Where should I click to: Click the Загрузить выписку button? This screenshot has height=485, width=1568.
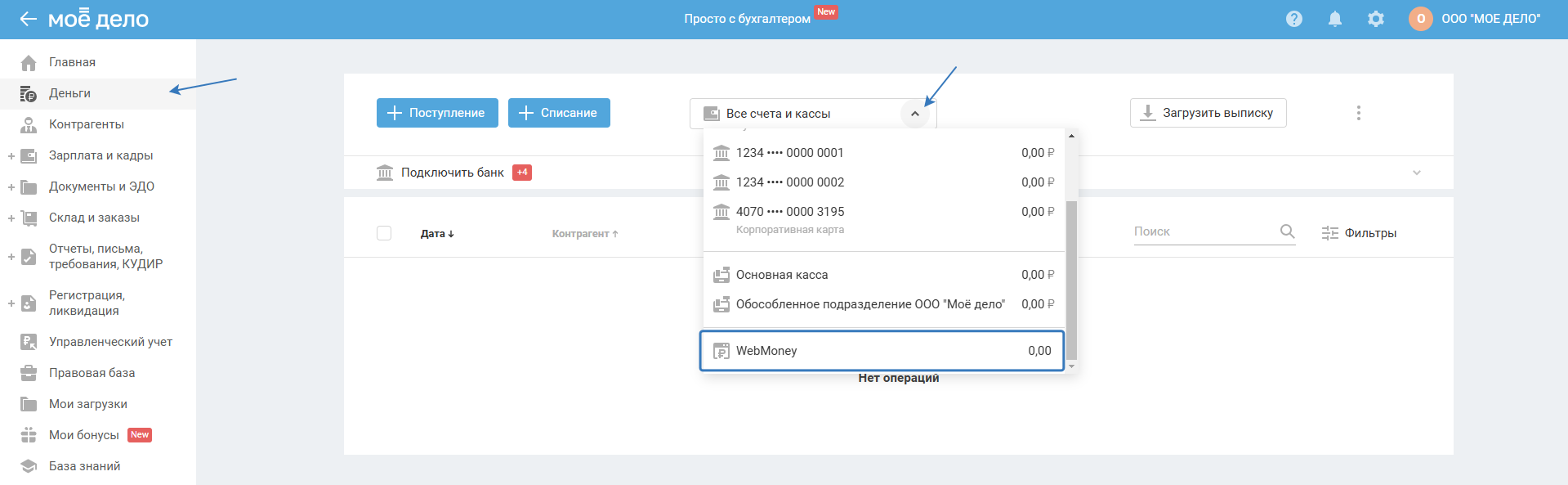coord(1208,113)
